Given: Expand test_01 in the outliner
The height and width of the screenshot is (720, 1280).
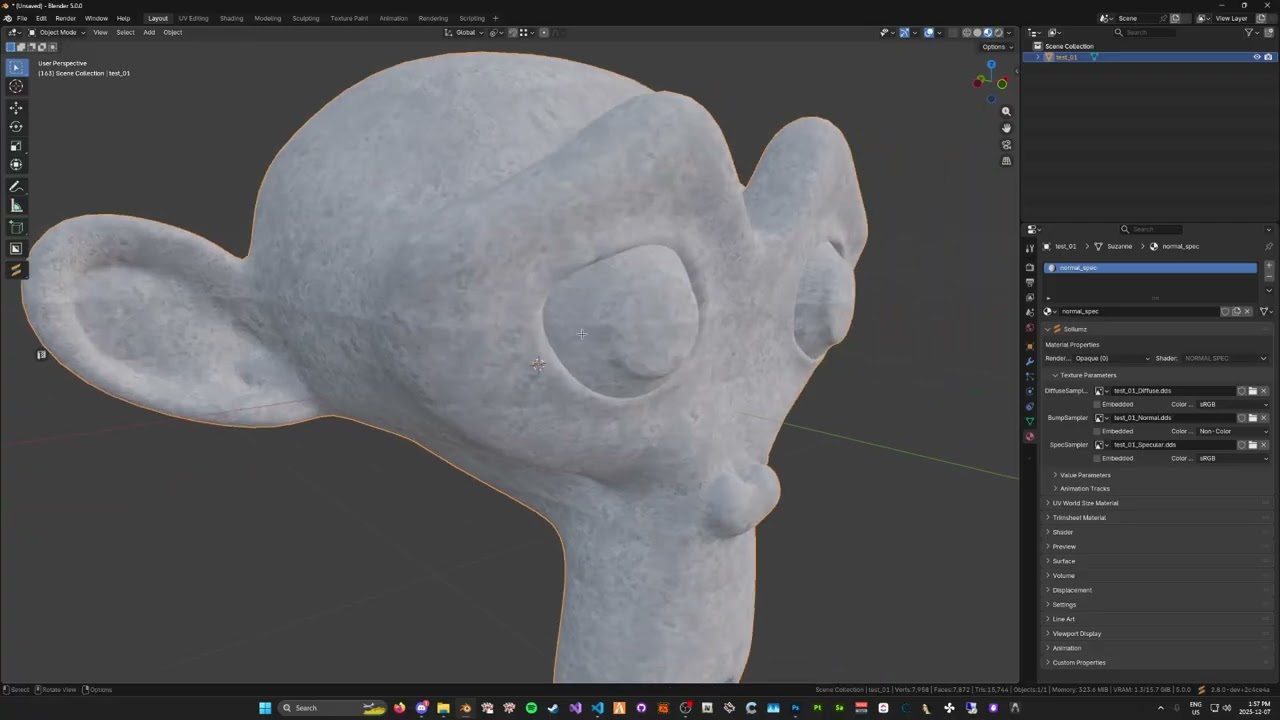Looking at the screenshot, I should 1039,57.
